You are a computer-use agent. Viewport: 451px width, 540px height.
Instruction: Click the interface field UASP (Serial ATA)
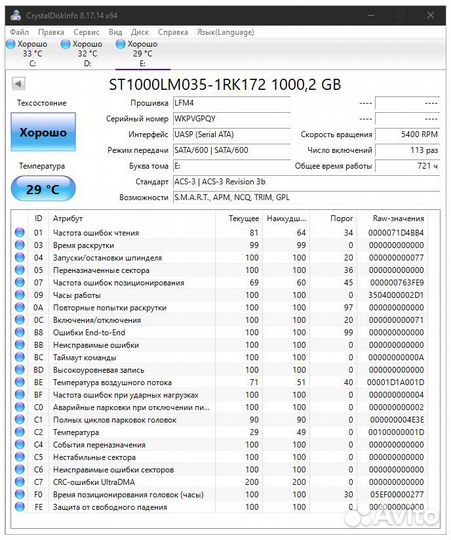tap(231, 134)
